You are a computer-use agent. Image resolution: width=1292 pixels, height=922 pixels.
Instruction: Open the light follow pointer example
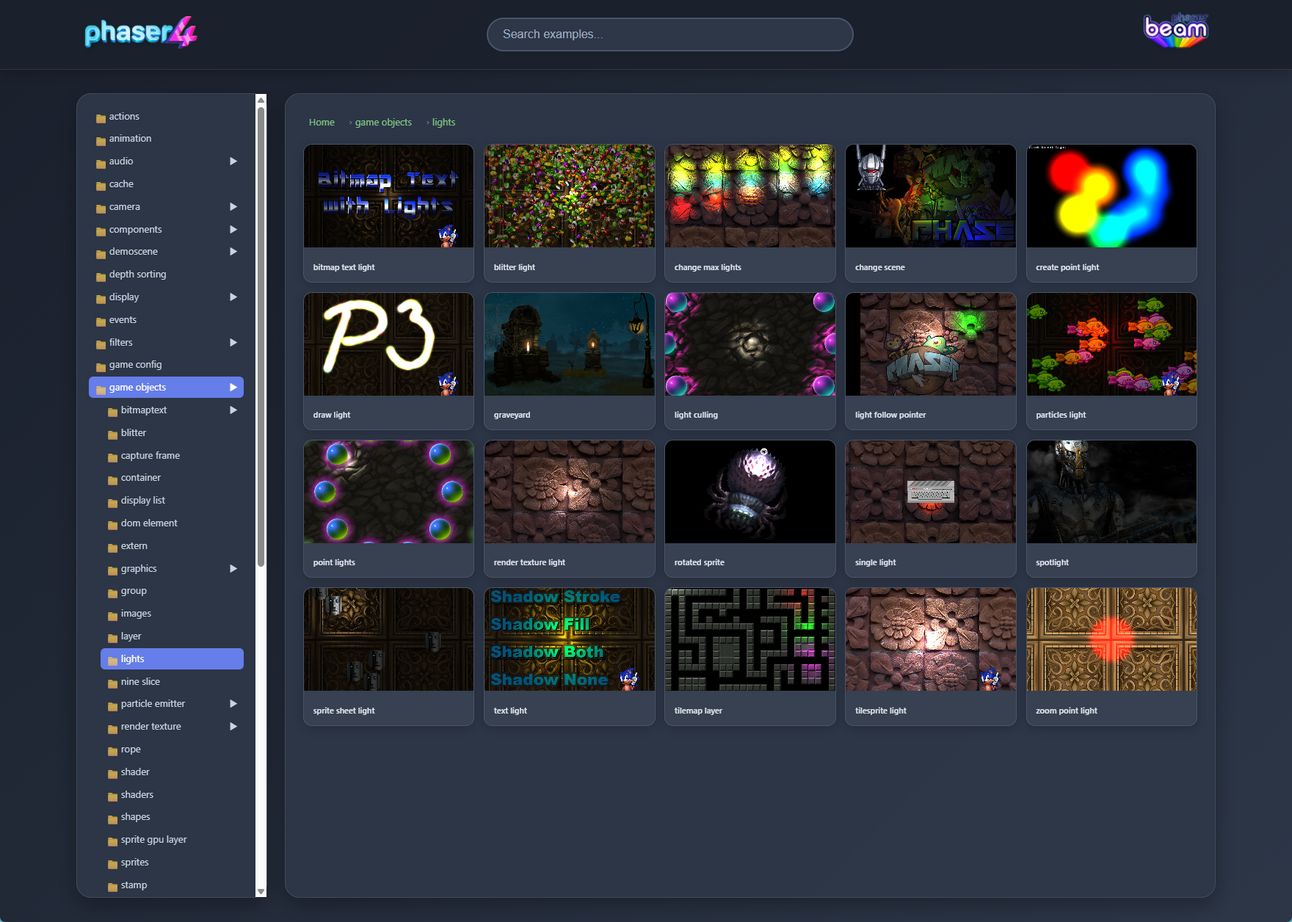pos(931,361)
